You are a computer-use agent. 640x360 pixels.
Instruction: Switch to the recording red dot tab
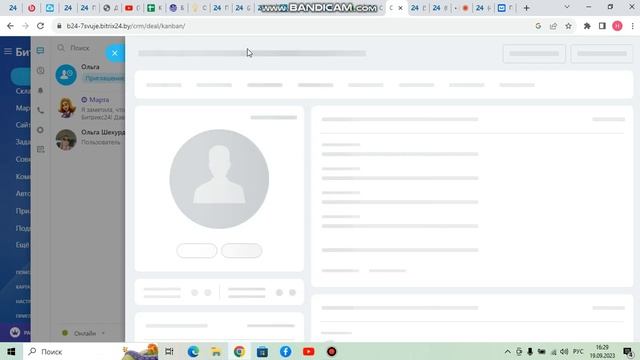(465, 8)
